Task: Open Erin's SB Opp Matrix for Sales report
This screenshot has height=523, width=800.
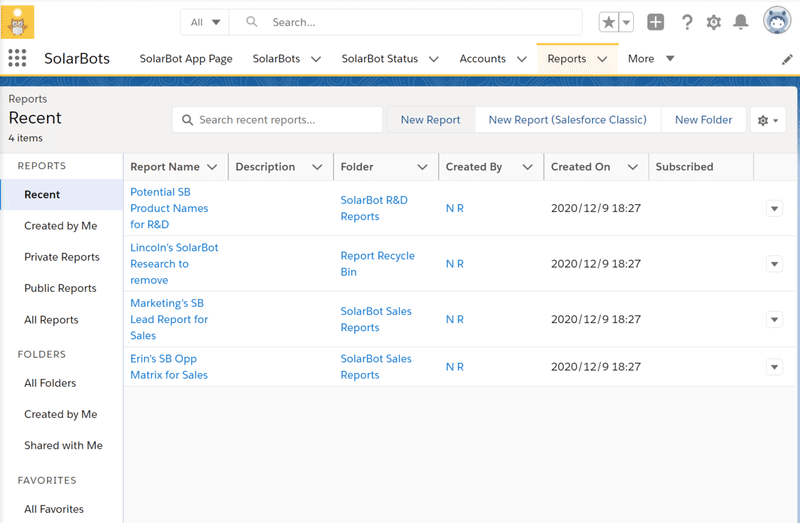Action: (169, 367)
